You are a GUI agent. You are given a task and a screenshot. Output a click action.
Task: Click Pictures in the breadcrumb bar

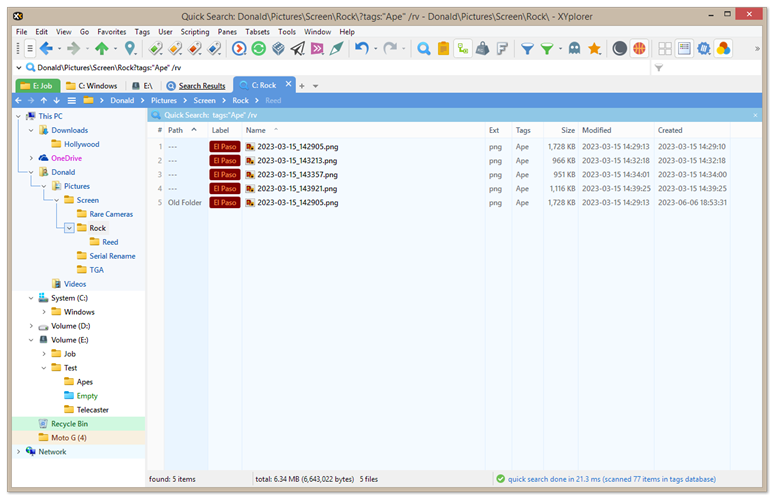pos(164,100)
